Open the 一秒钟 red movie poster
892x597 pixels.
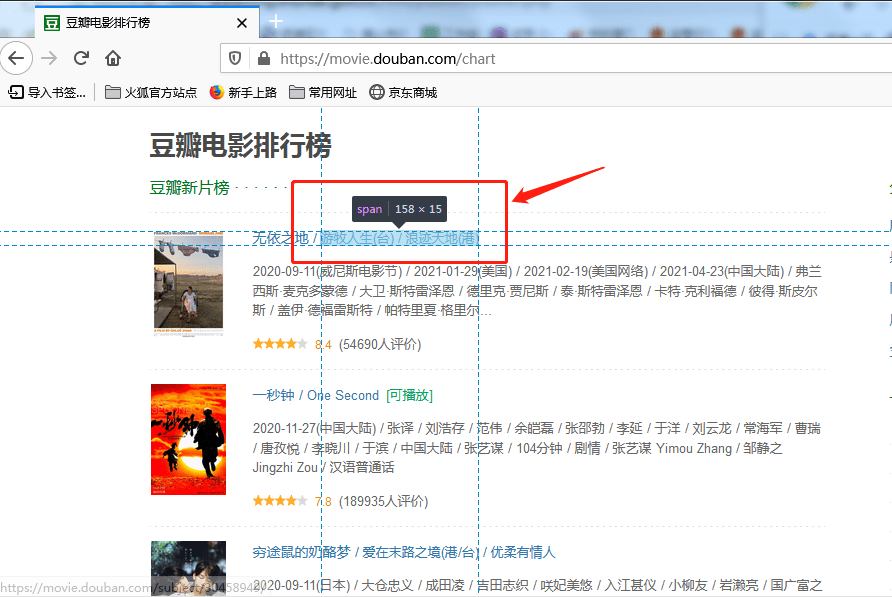[188, 439]
